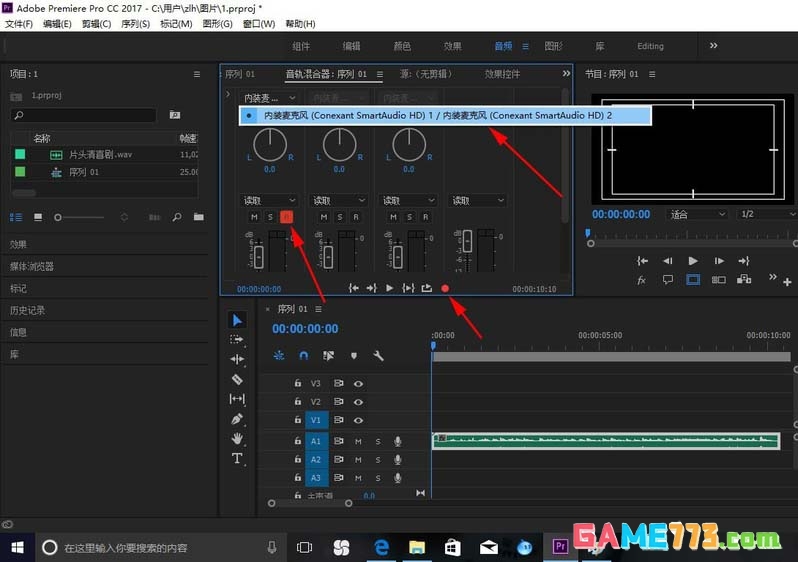Screen dimensions: 798x562
Task: Select the Razor tool
Action: (x=237, y=379)
